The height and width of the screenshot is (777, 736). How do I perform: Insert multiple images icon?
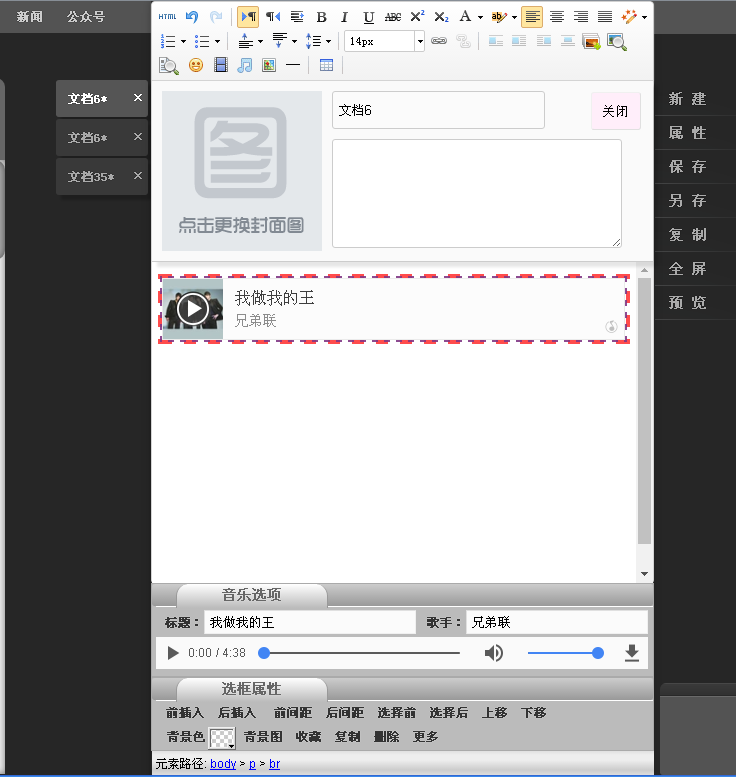pos(591,42)
